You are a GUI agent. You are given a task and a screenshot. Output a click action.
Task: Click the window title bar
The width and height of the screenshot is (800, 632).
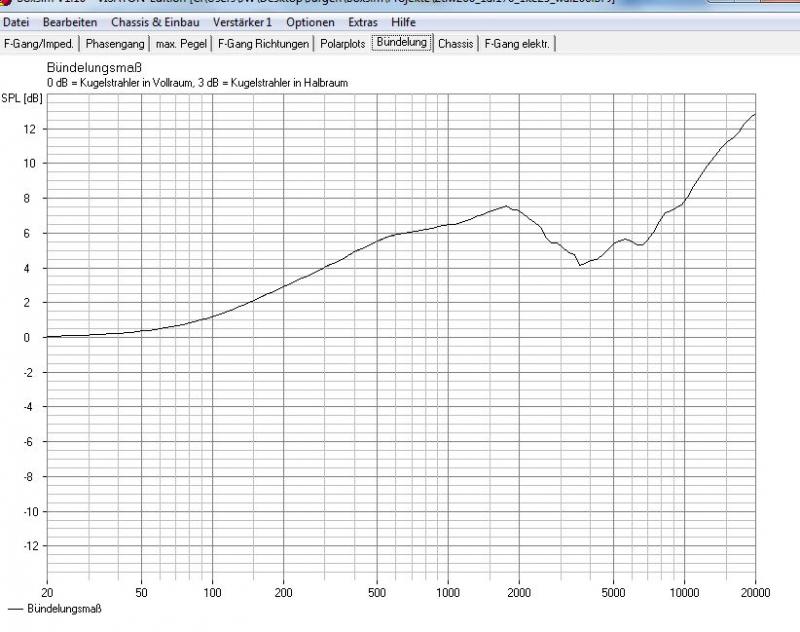point(400,5)
